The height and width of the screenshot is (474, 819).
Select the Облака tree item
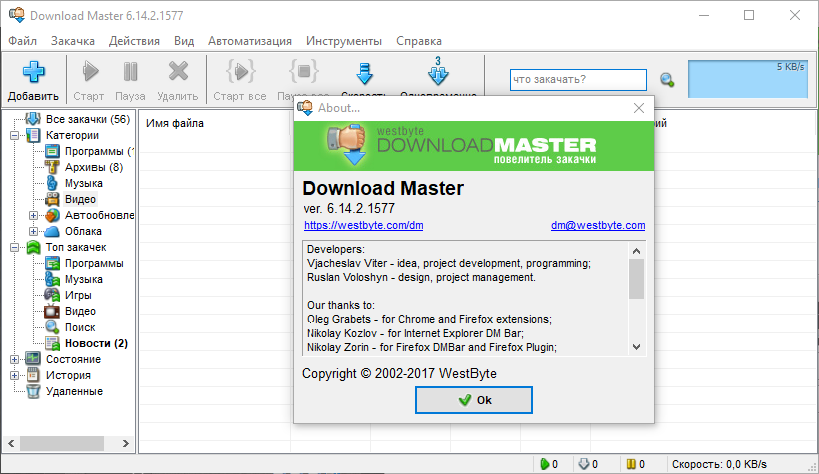pyautogui.click(x=83, y=231)
